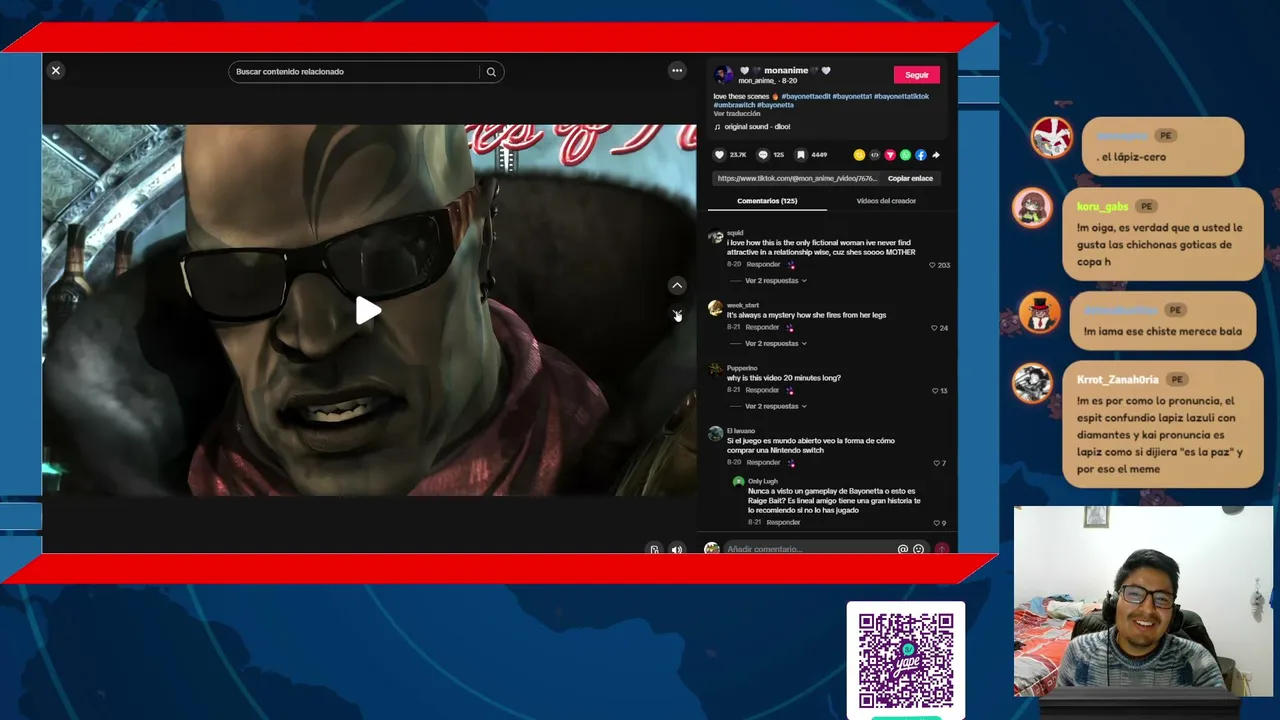The height and width of the screenshot is (720, 1280).
Task: Click the embed code share icon
Action: (x=874, y=155)
